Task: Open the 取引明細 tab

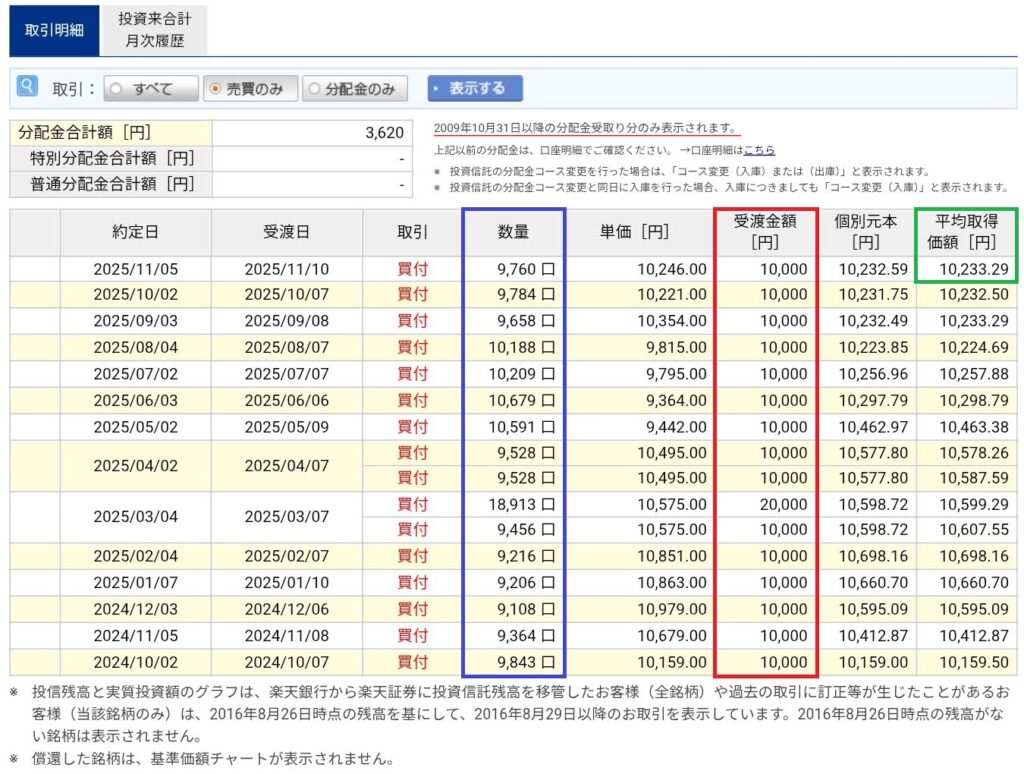Action: (54, 31)
